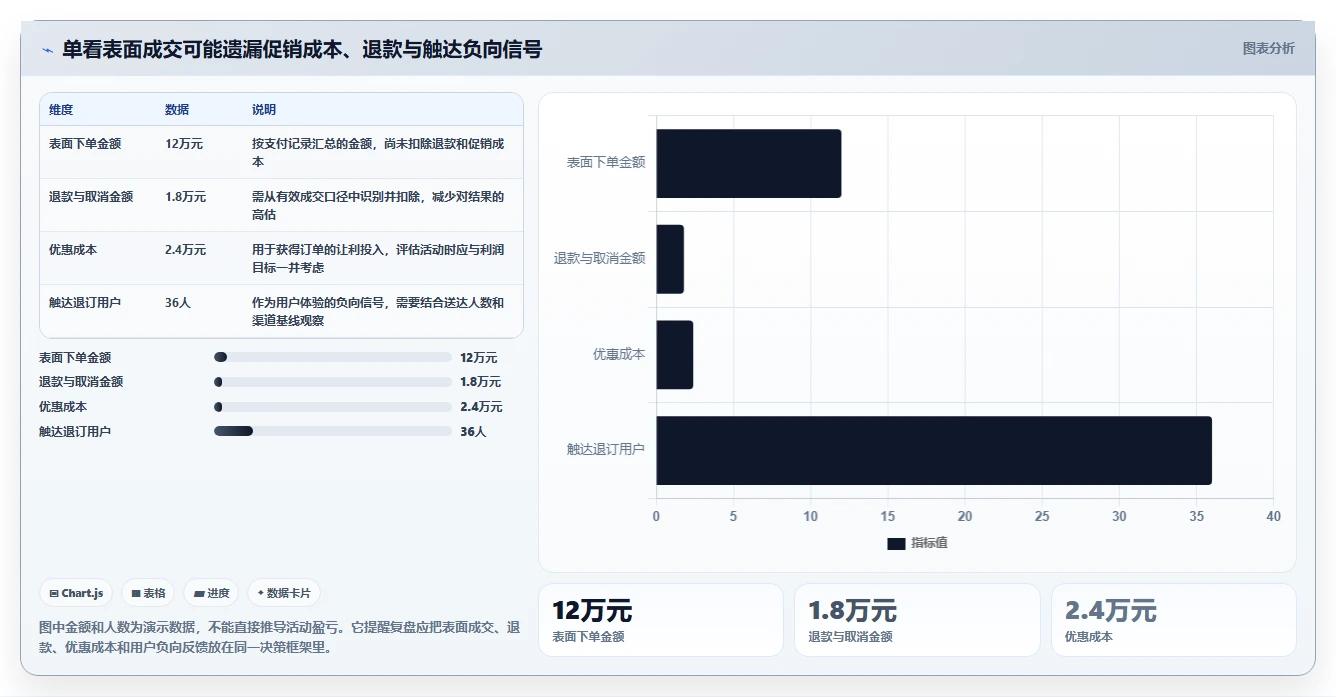Click 触达退订用户 table row label

pos(85,302)
